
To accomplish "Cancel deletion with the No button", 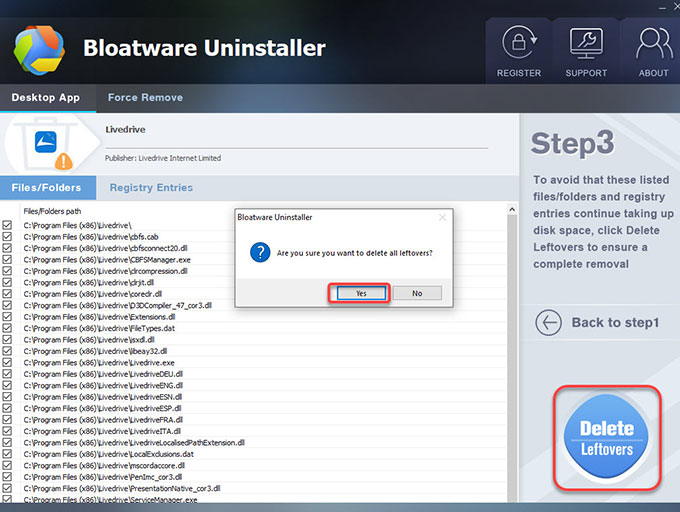I will 417,293.
